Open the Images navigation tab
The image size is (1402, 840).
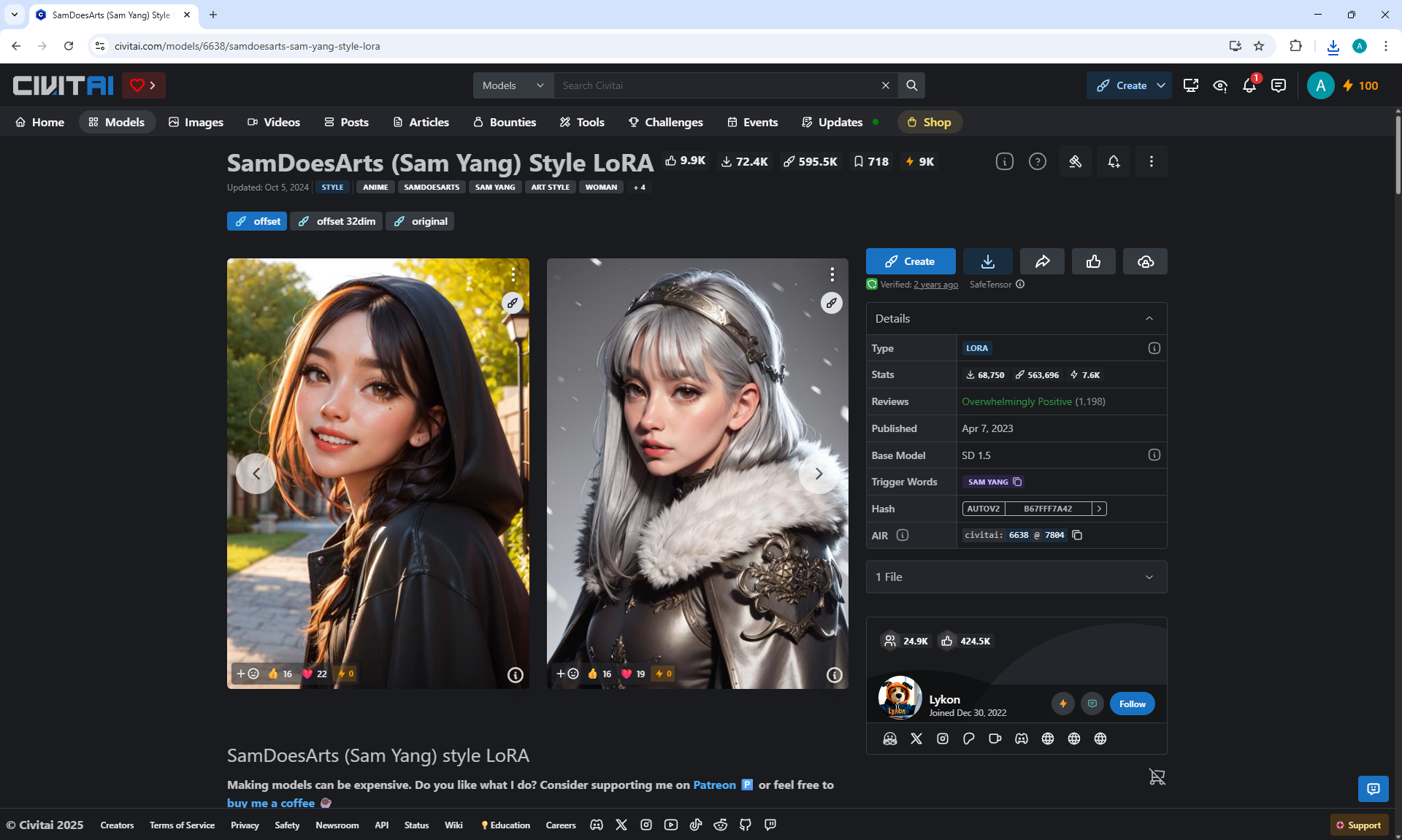[196, 122]
